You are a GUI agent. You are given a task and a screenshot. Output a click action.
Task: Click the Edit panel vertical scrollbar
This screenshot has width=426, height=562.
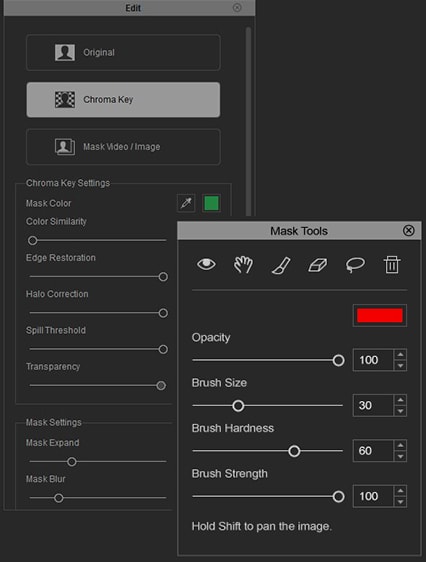pos(248,122)
